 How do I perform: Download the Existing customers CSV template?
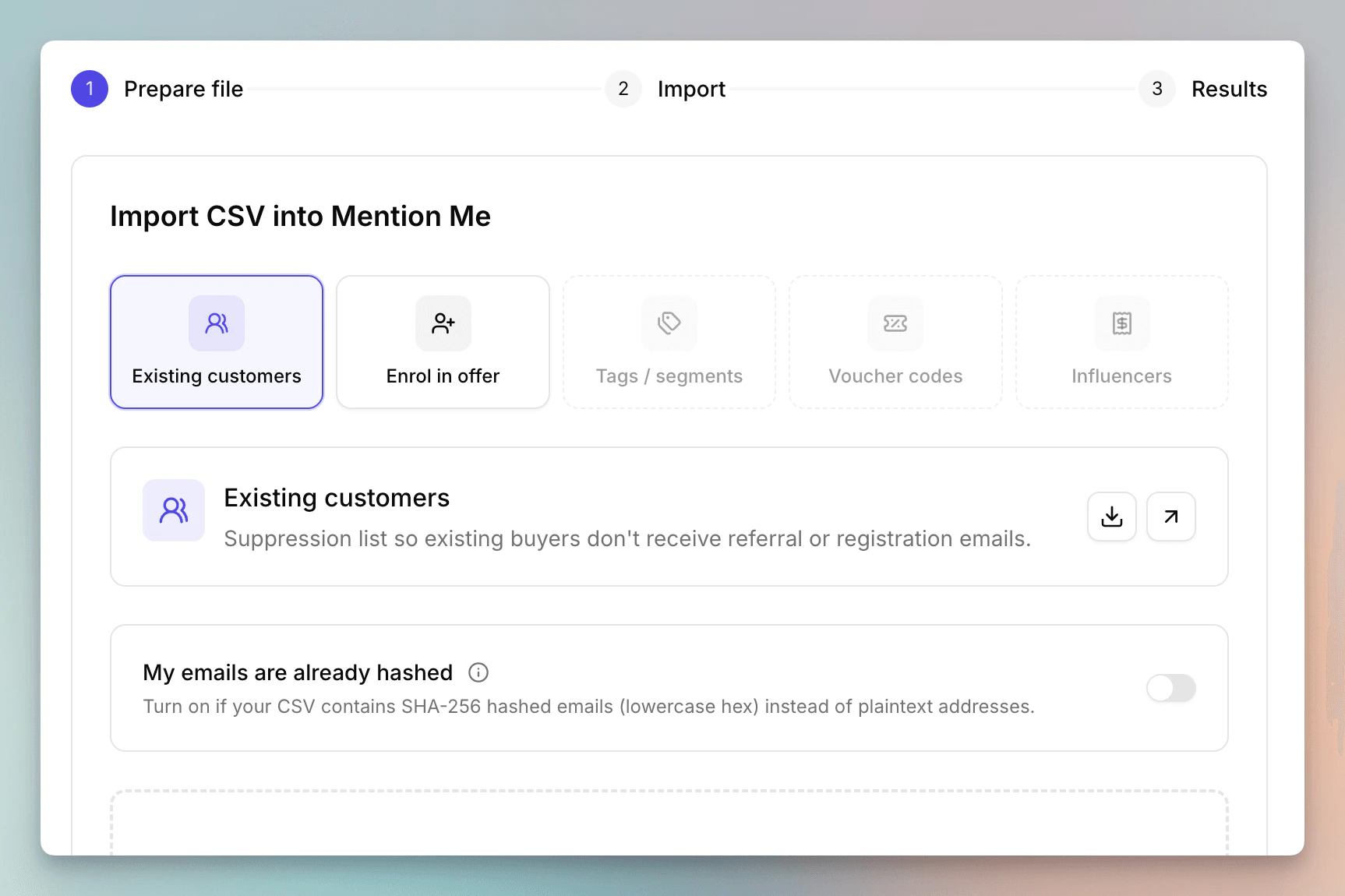tap(1112, 517)
